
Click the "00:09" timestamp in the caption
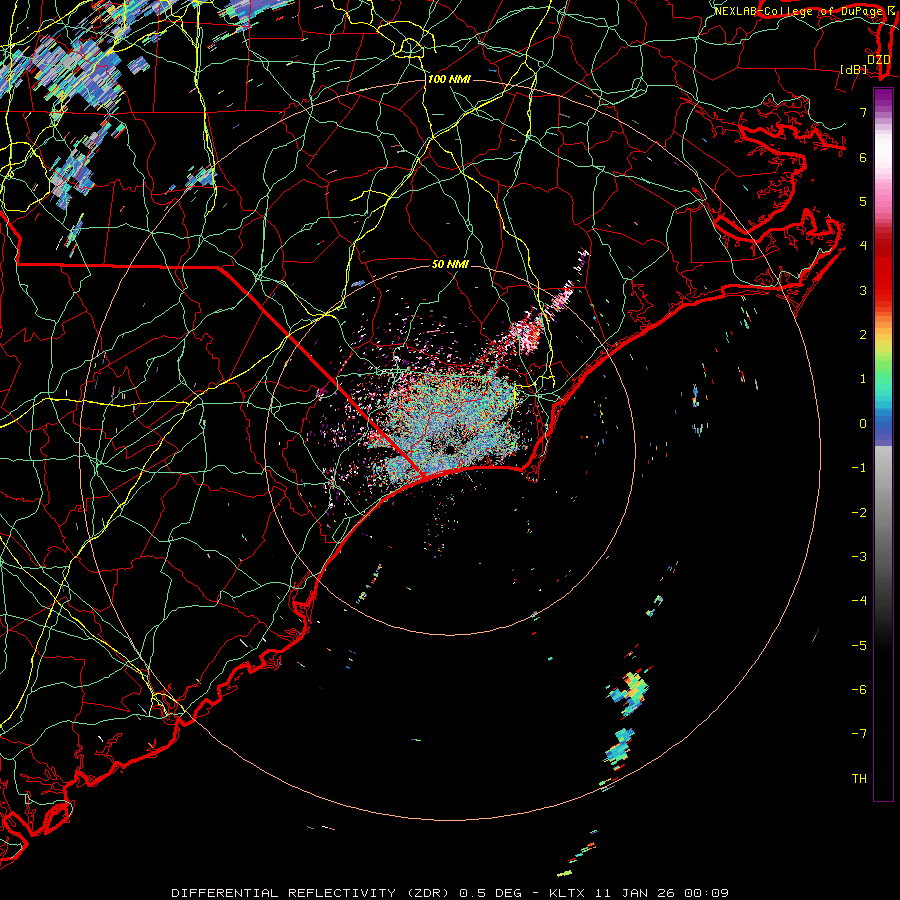tap(706, 893)
